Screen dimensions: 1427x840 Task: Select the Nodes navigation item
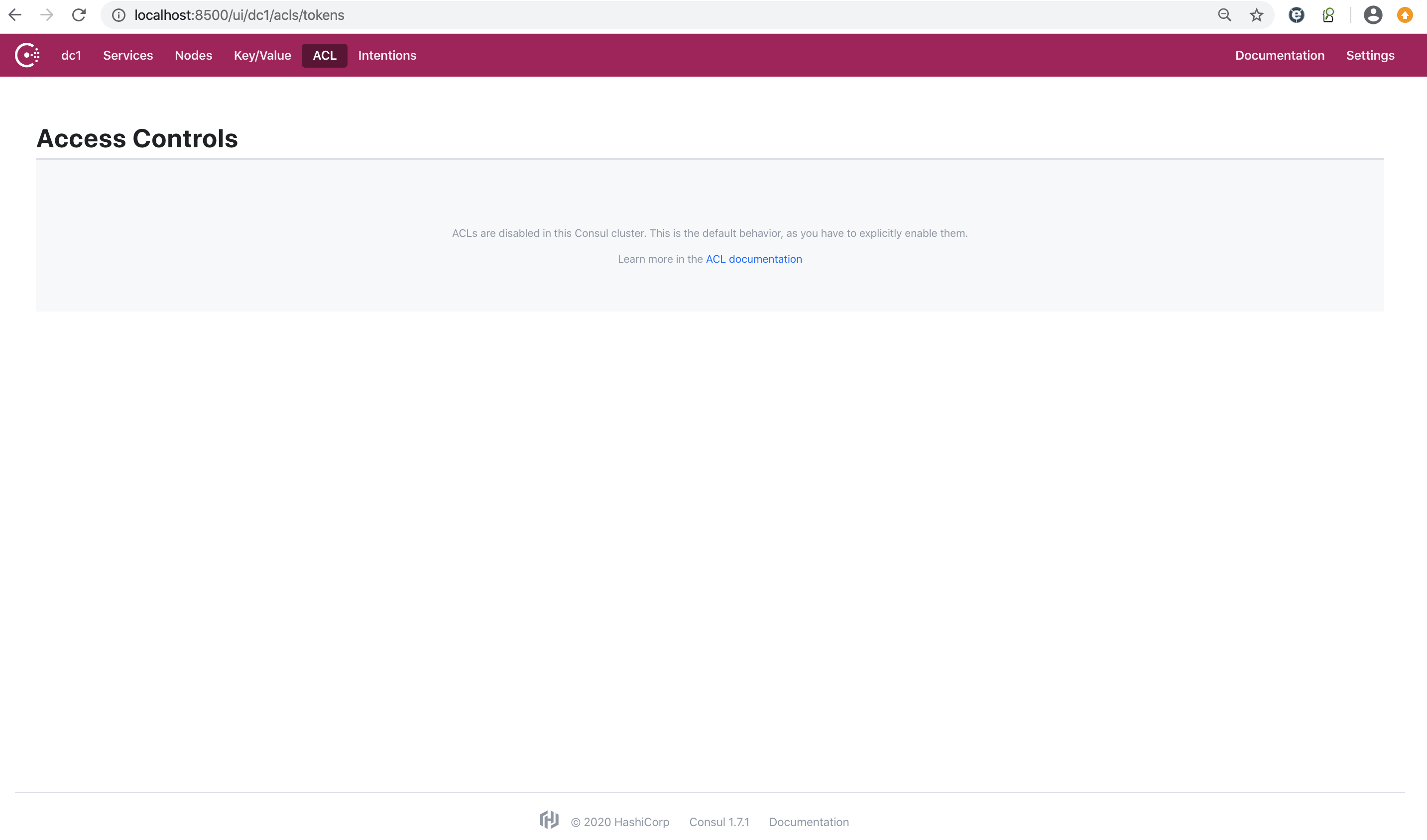(193, 55)
